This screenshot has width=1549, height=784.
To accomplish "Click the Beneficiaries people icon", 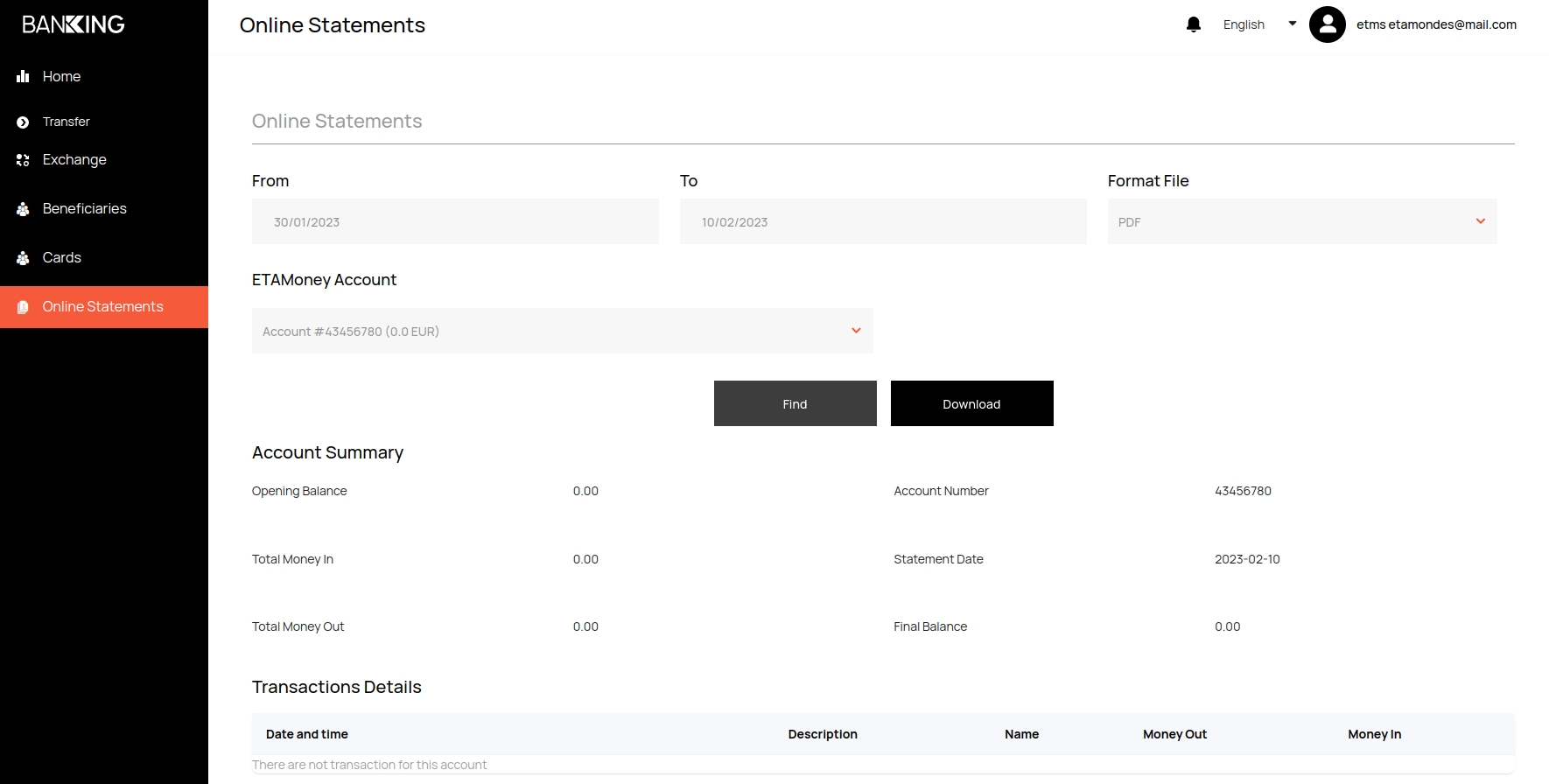I will (x=23, y=209).
